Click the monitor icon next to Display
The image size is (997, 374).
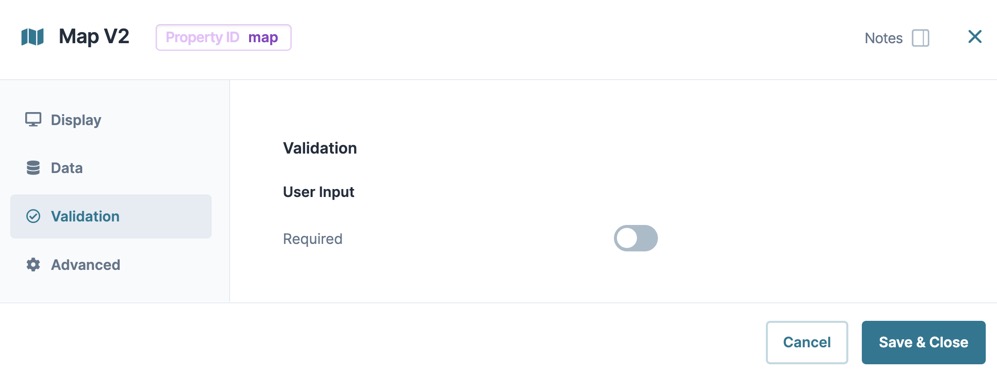pos(33,120)
